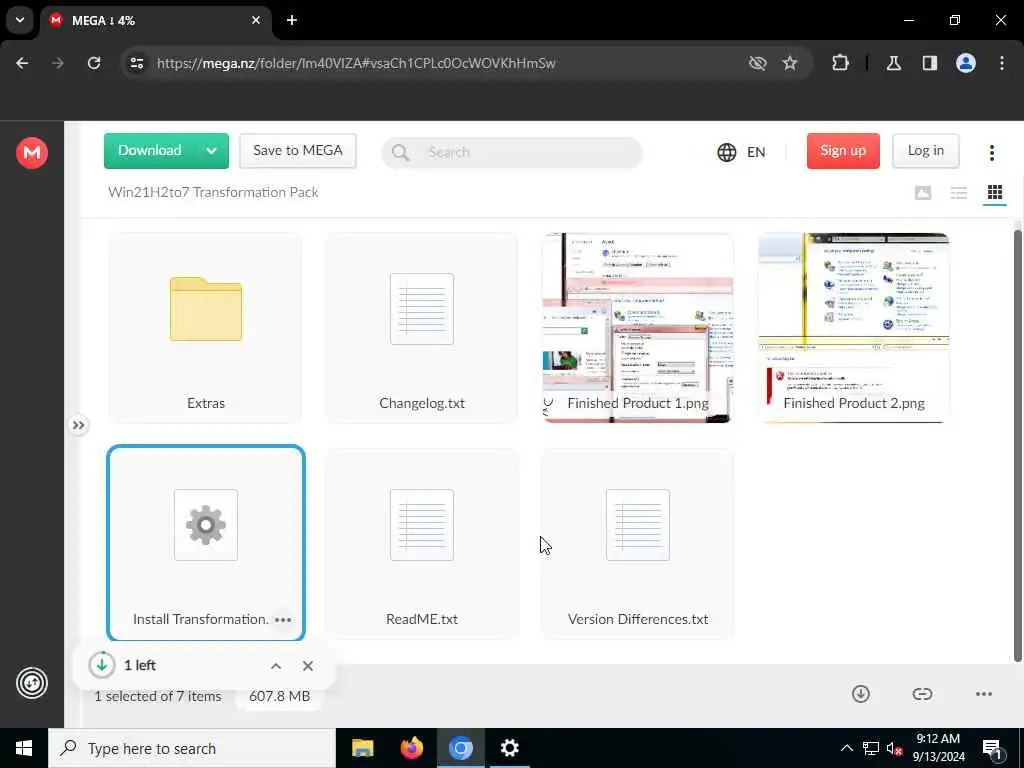
Task: Show hidden system tray icons
Action: click(846, 748)
